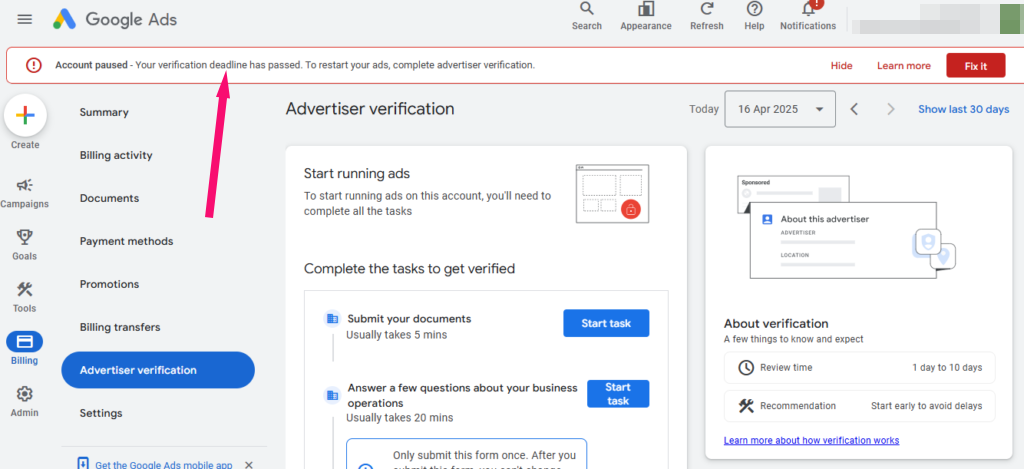Open the hamburger main menu
The height and width of the screenshot is (469, 1024).
coord(25,19)
